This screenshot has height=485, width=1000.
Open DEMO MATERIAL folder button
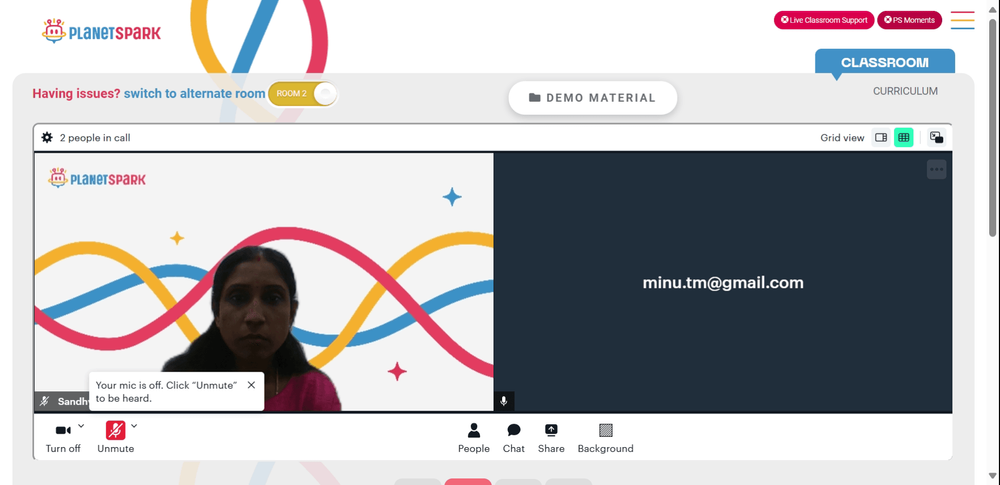(592, 98)
